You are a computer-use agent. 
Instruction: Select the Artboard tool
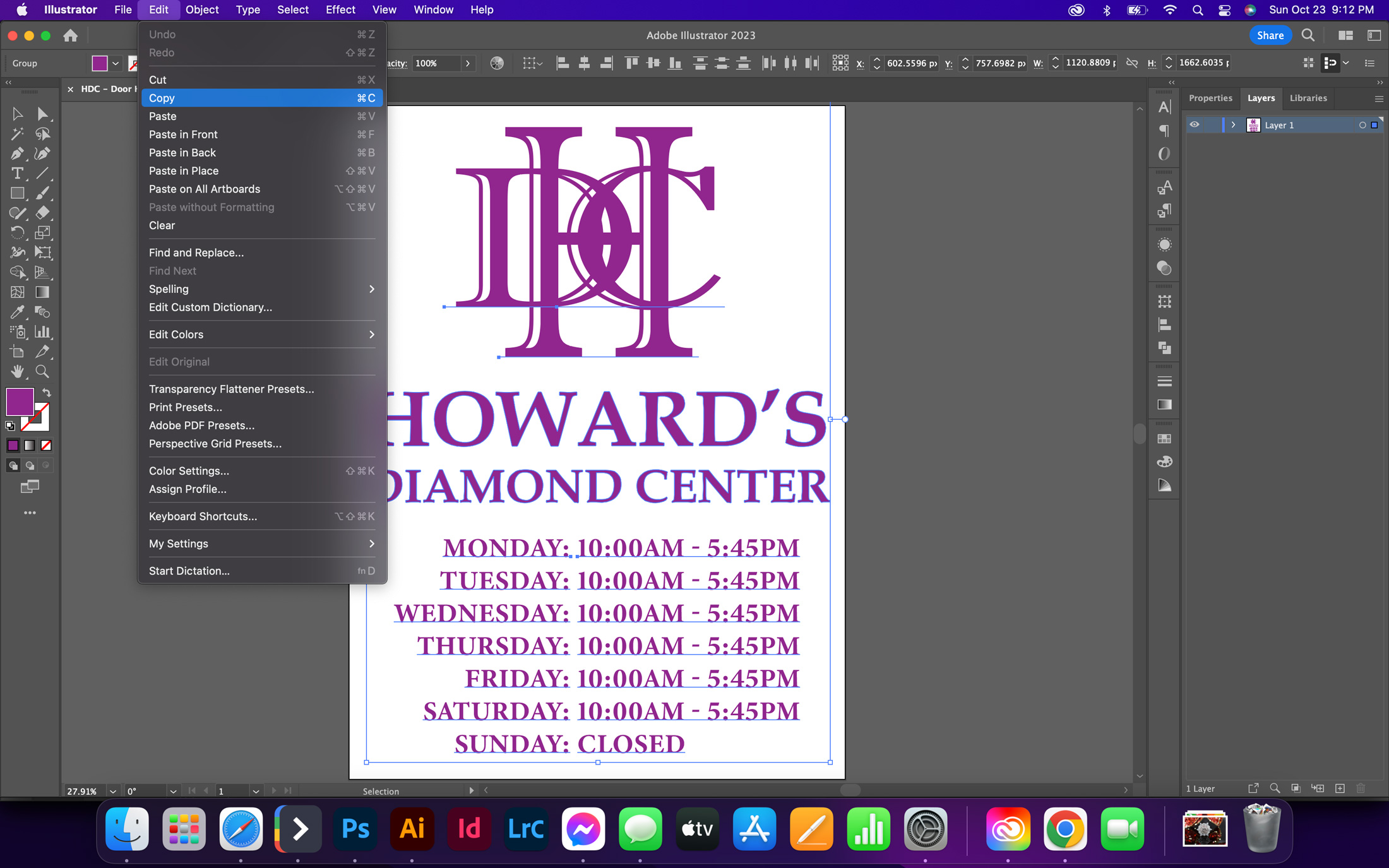17,352
